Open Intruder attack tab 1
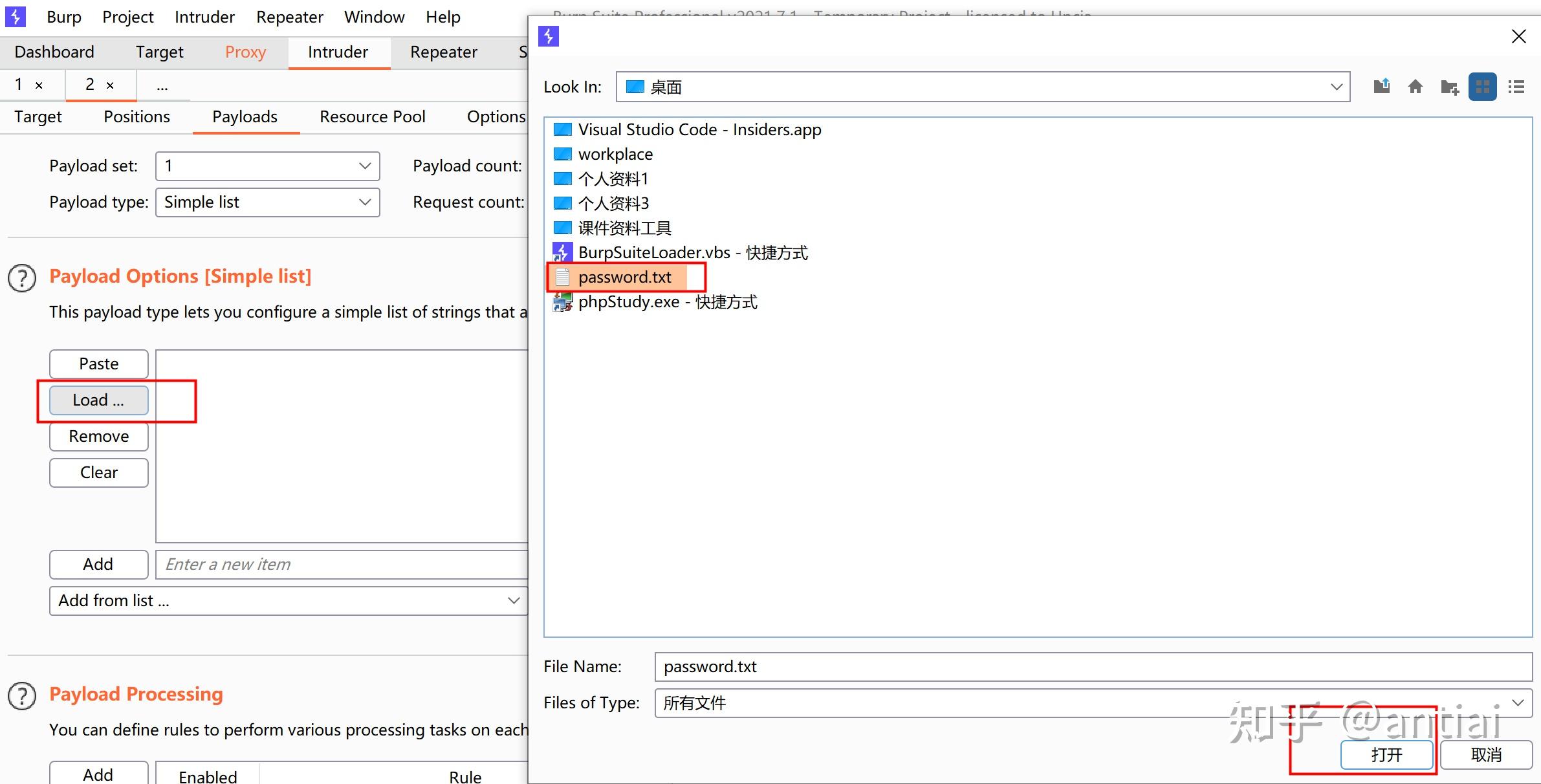 (x=19, y=85)
